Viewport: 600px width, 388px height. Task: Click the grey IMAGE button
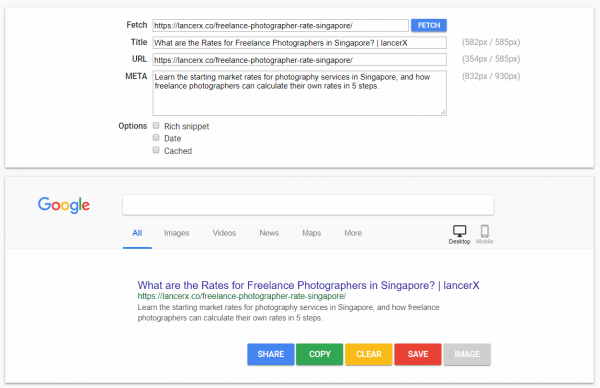tap(467, 354)
